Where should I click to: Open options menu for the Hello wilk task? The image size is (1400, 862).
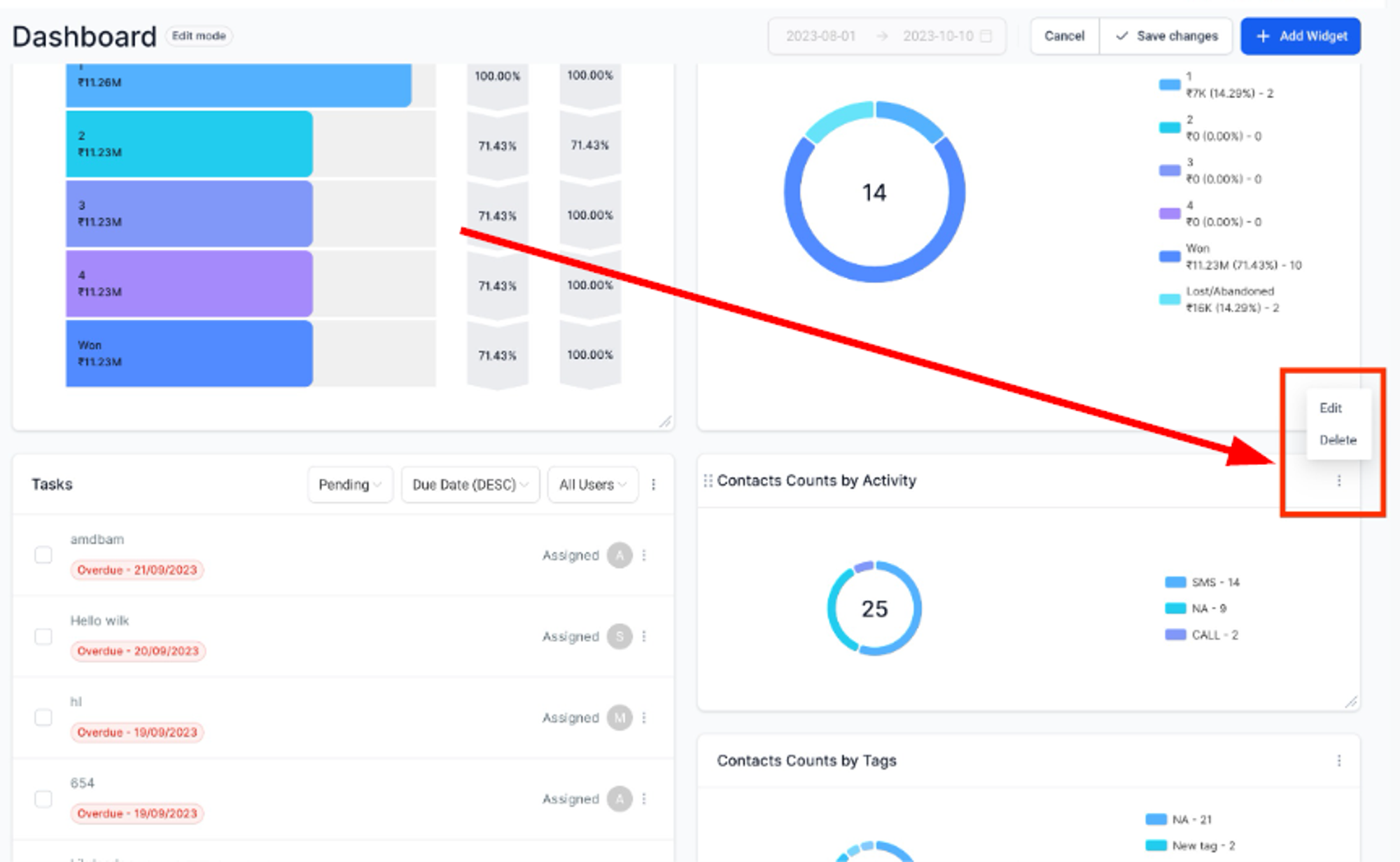(x=644, y=637)
